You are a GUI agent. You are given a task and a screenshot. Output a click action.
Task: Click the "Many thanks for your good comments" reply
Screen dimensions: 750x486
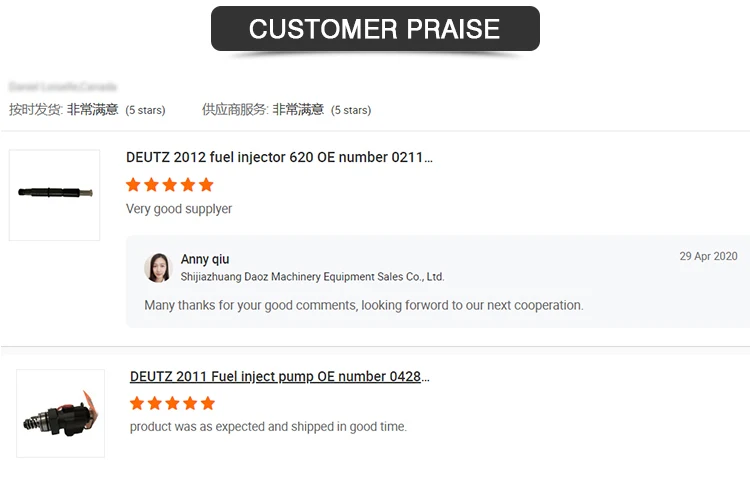pyautogui.click(x=363, y=305)
